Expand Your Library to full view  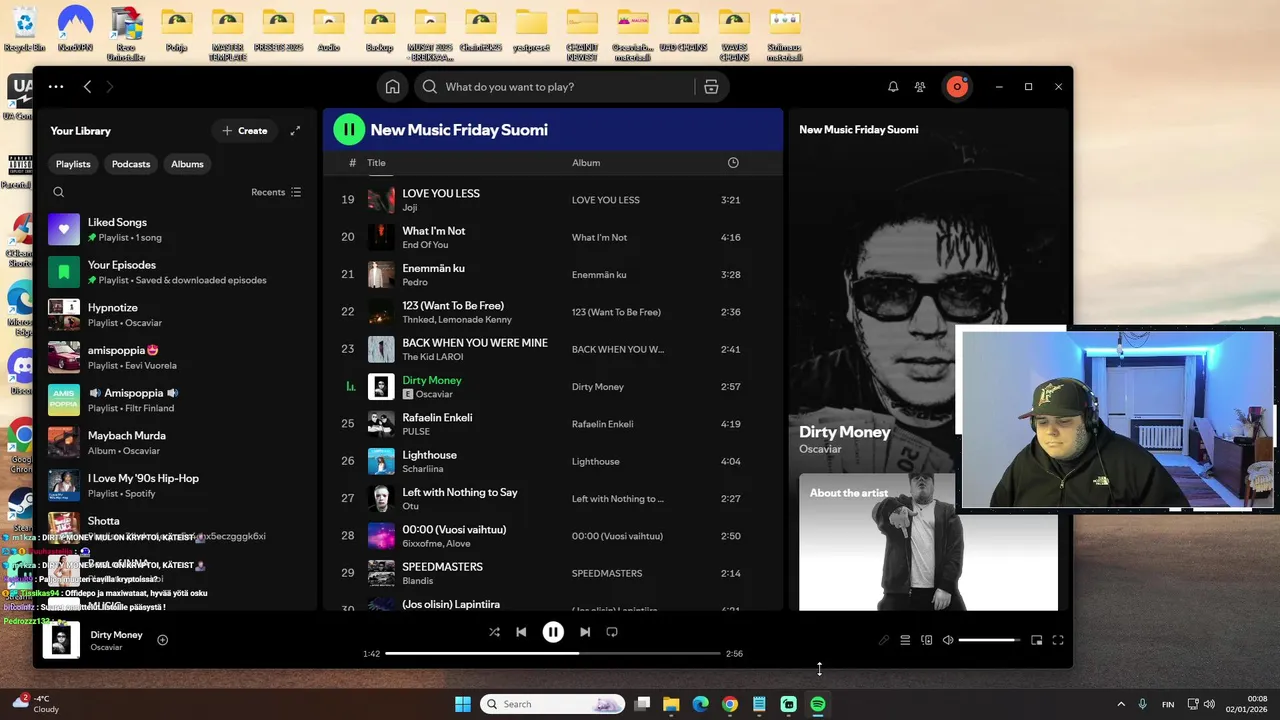coord(295,131)
